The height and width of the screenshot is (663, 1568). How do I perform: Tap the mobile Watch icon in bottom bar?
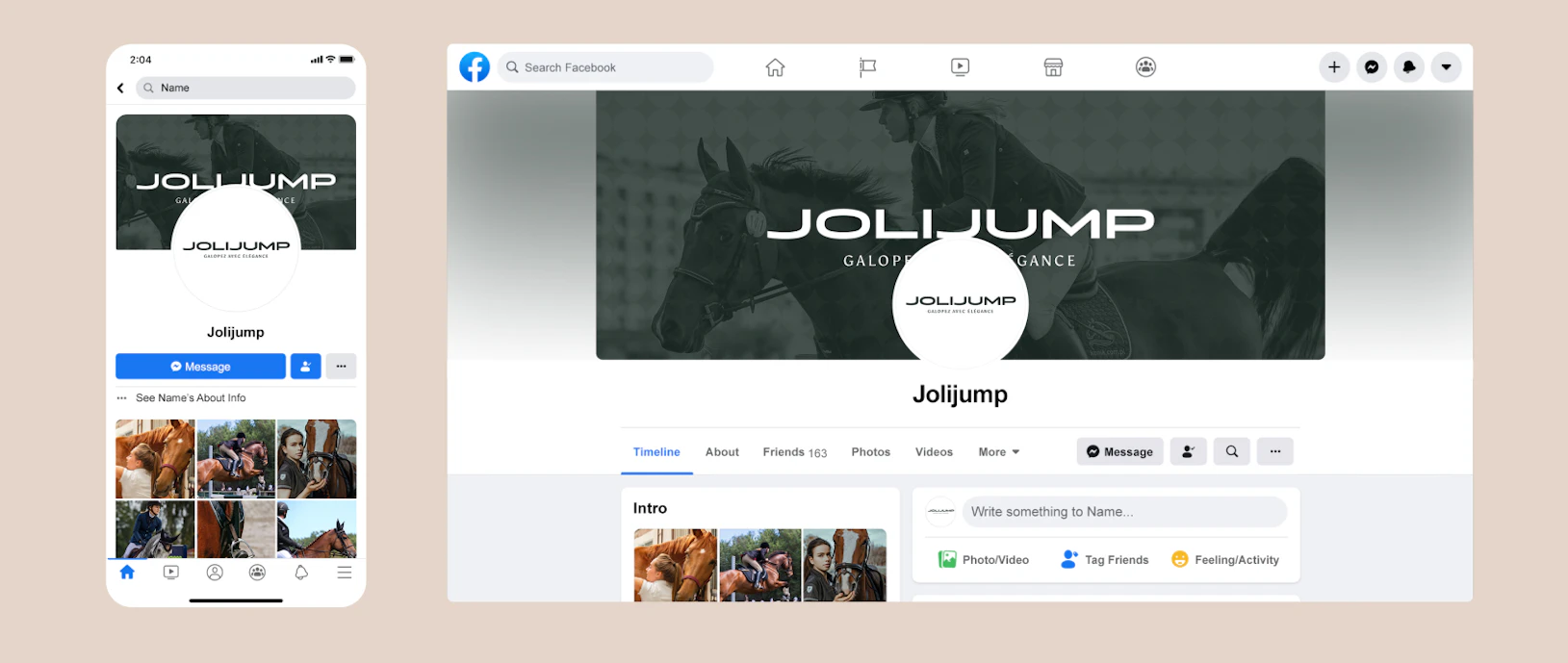(x=171, y=573)
